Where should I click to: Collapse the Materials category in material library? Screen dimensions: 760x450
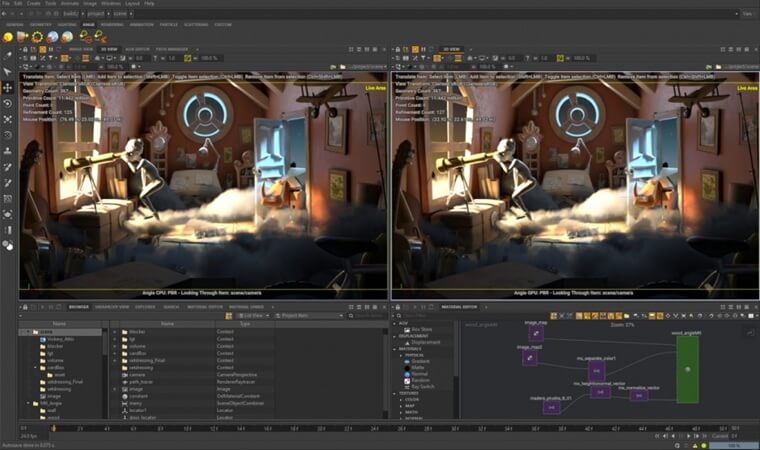pos(395,349)
